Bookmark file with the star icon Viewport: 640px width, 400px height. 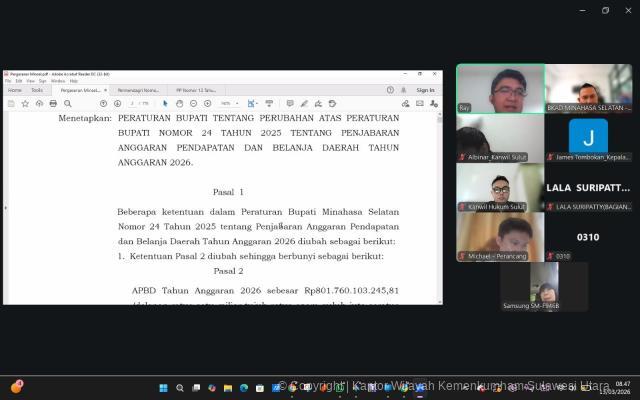[x=25, y=103]
